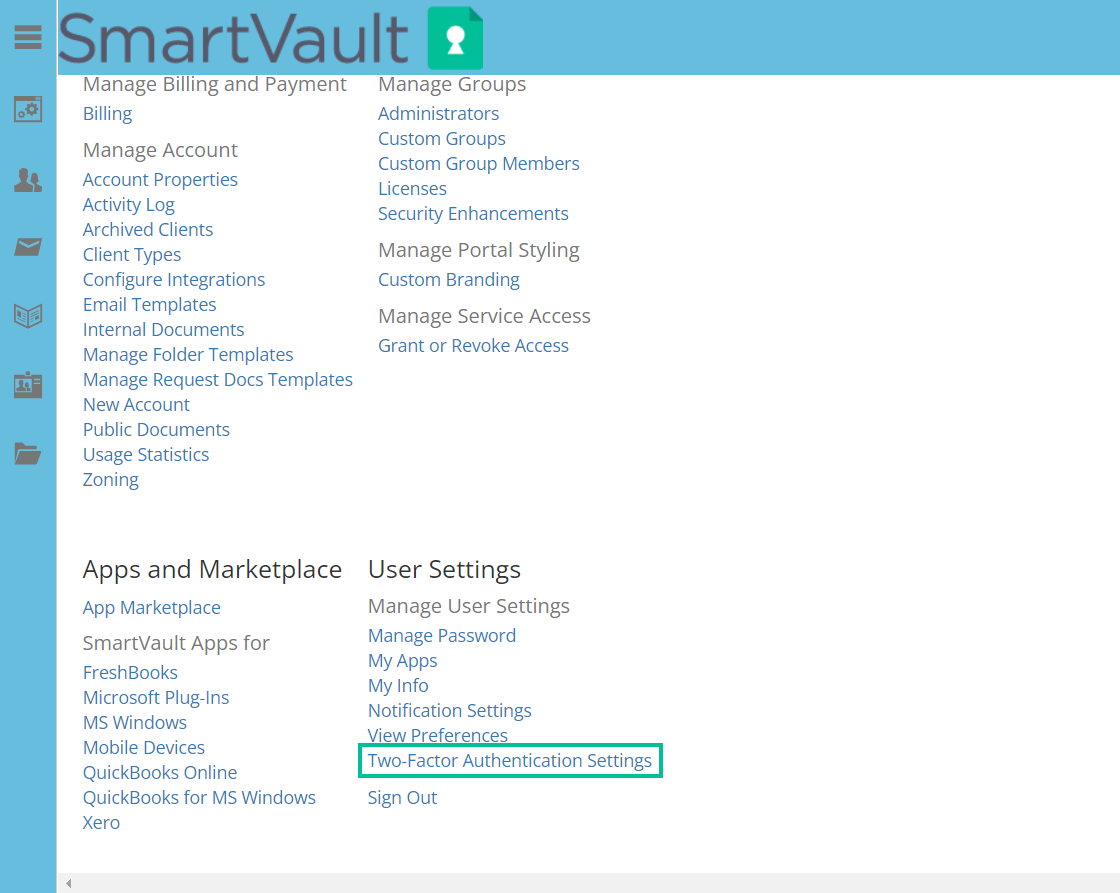Sign Out of the account
Viewport: 1120px width, 893px height.
pos(402,797)
